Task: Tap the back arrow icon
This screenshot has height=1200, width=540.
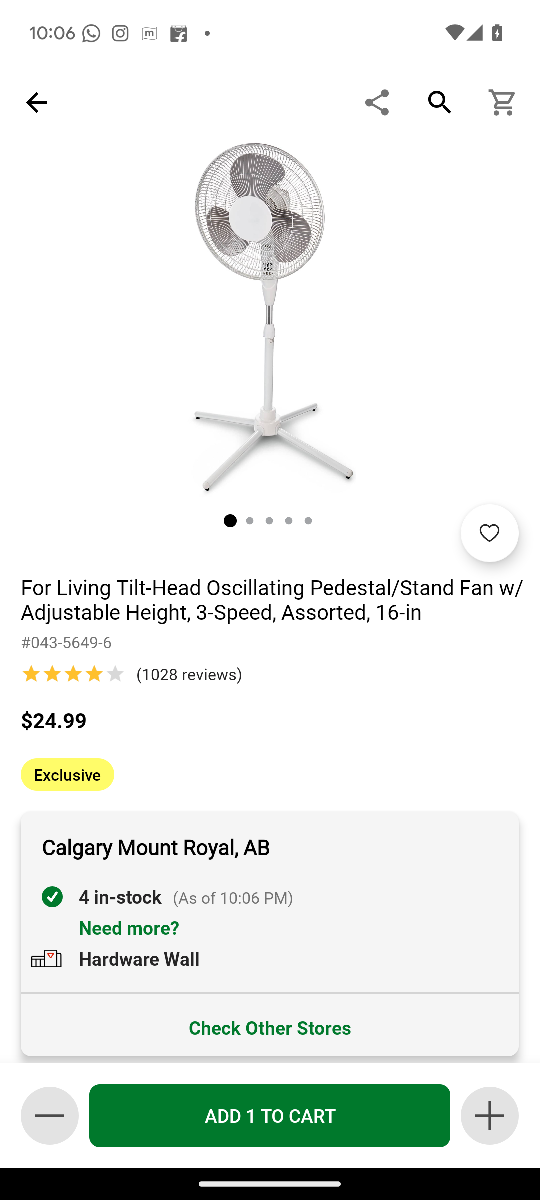Action: pos(36,102)
